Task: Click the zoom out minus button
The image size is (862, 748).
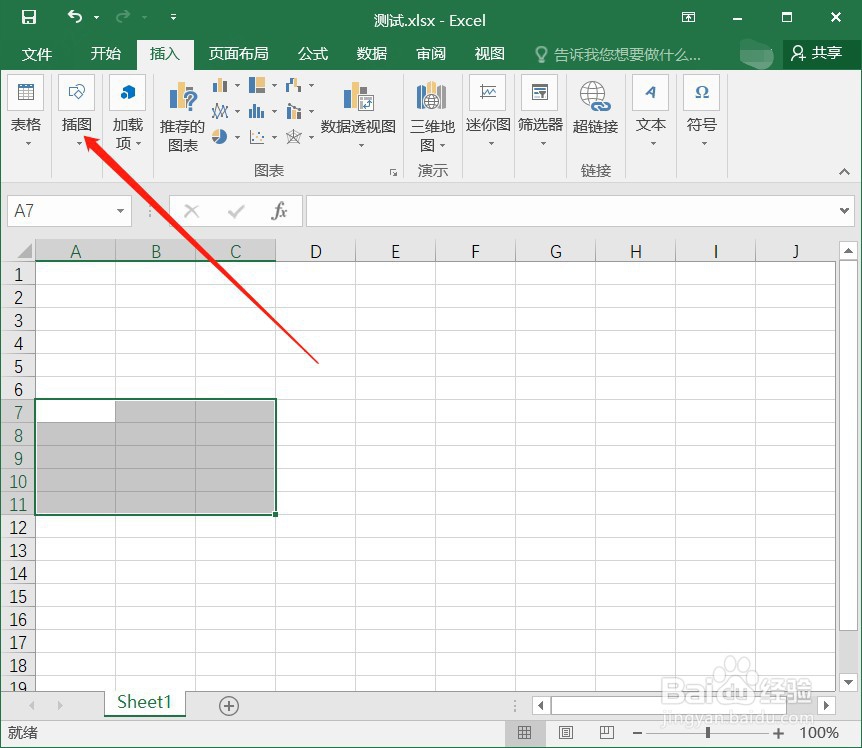Action: (x=638, y=733)
